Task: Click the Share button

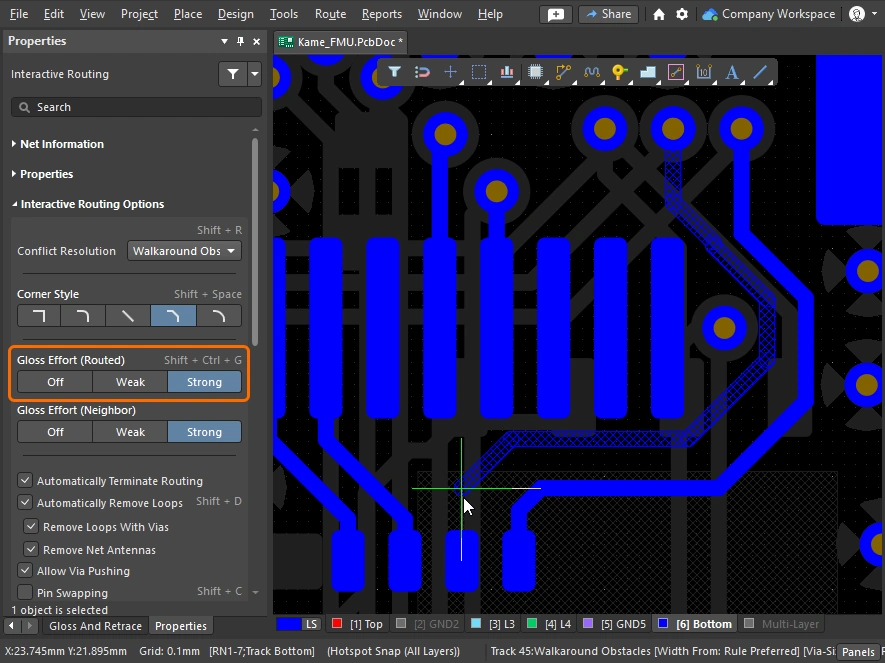Action: coord(608,14)
